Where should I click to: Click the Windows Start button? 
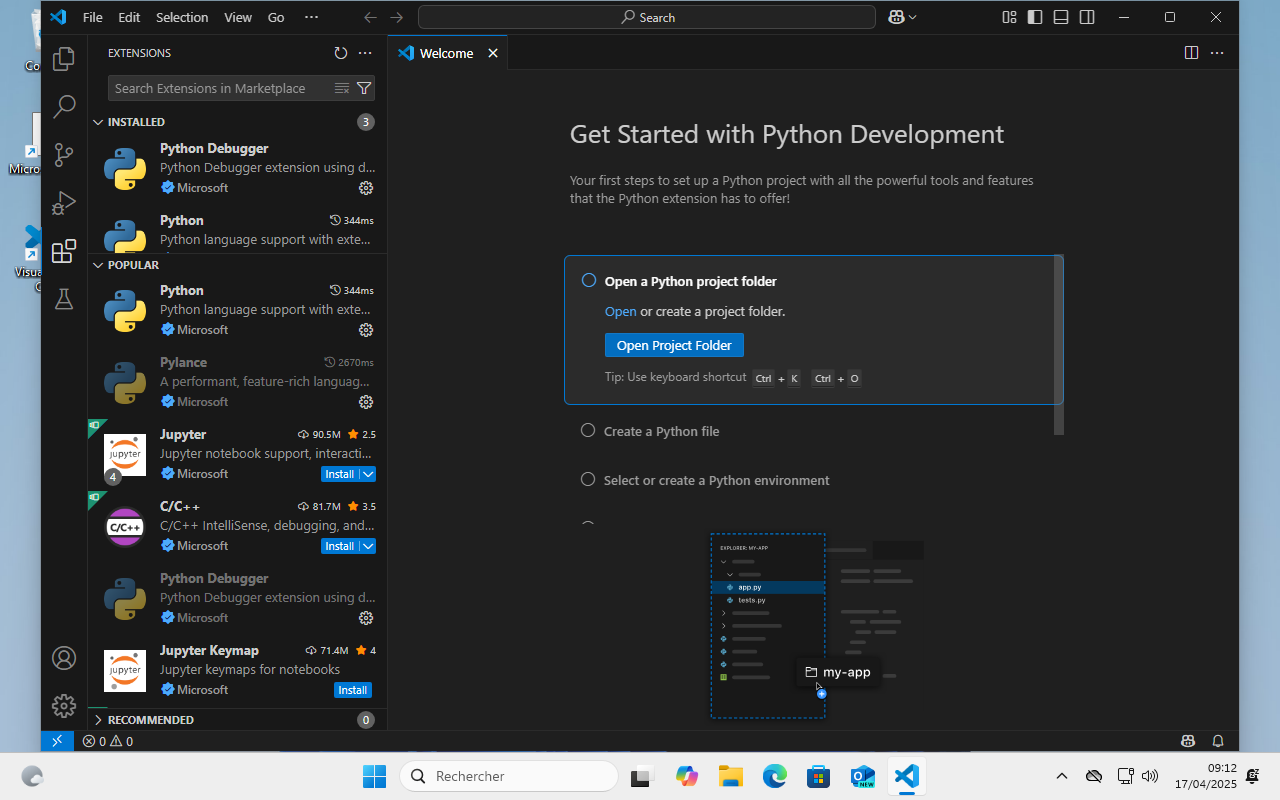coord(374,776)
